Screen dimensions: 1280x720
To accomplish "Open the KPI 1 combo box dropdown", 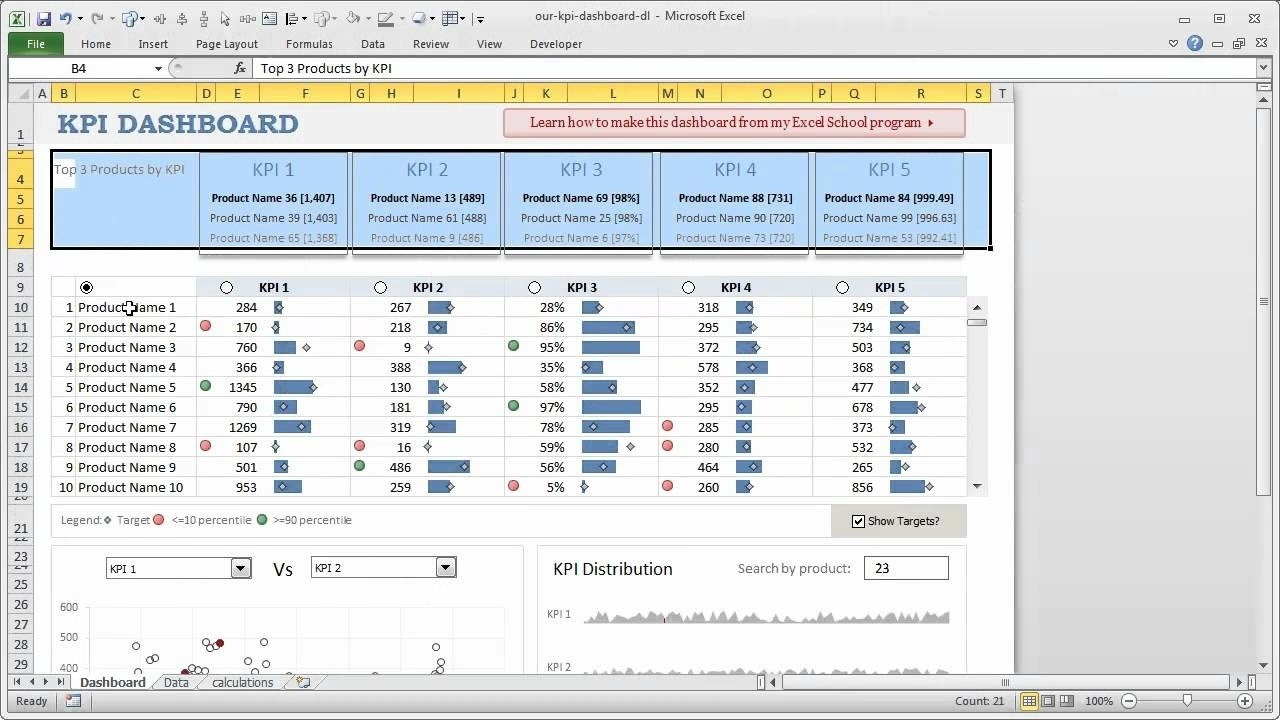I will pyautogui.click(x=240, y=568).
